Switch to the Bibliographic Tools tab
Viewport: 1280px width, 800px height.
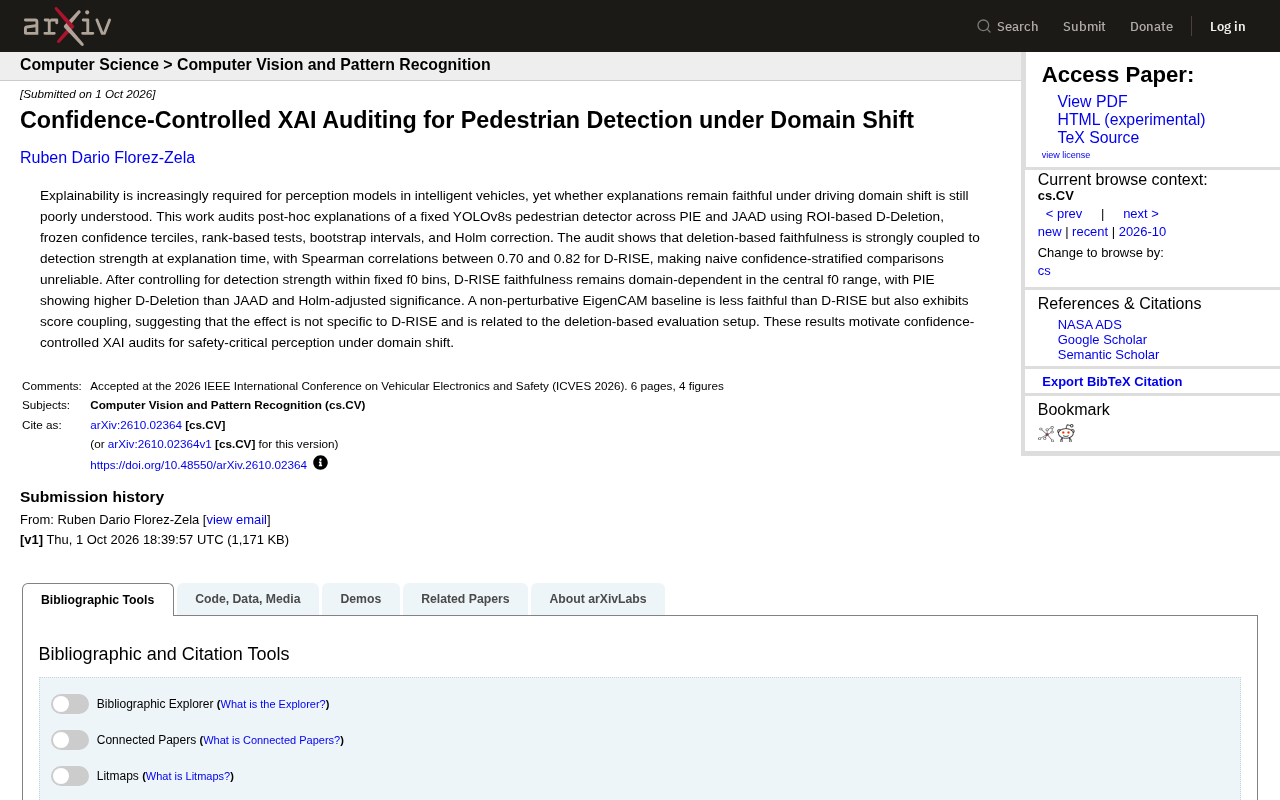coord(98,600)
